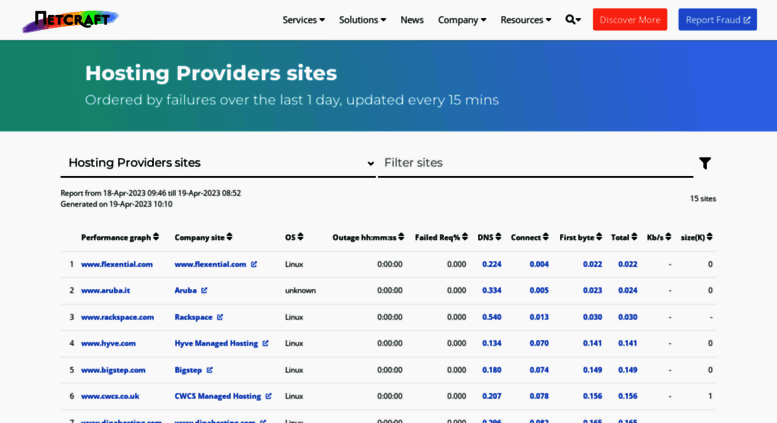Click the Report Fraud button

[718, 20]
